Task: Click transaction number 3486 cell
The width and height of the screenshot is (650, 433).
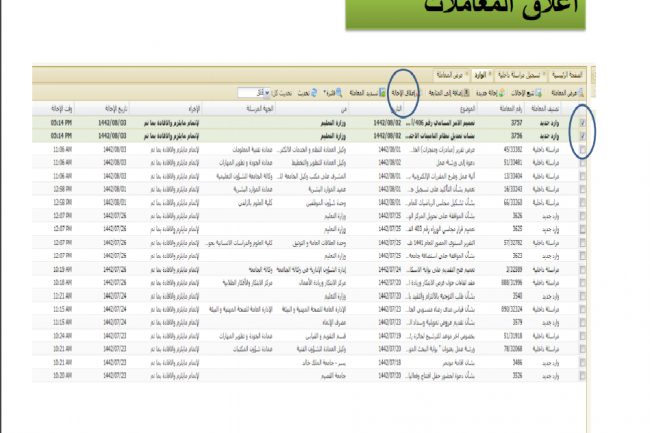Action: click(517, 363)
